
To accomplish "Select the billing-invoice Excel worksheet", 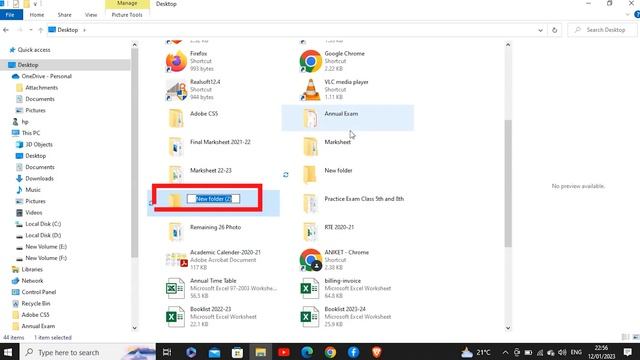I will 346,288.
